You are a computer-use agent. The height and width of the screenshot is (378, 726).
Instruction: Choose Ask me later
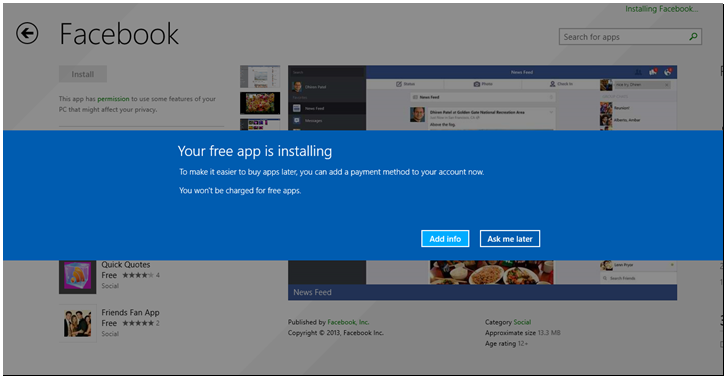point(510,239)
